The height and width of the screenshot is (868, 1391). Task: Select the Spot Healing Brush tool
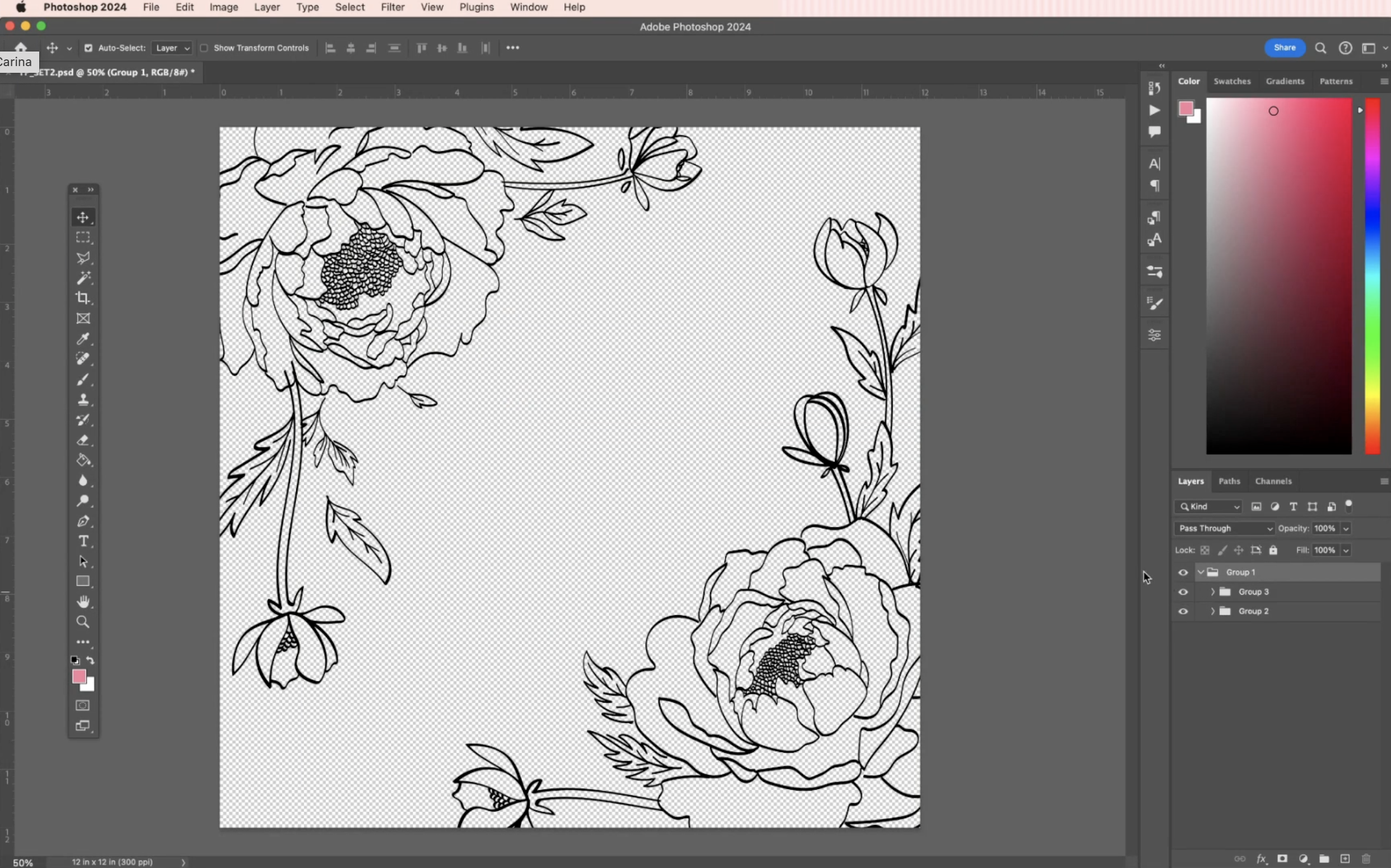point(83,359)
